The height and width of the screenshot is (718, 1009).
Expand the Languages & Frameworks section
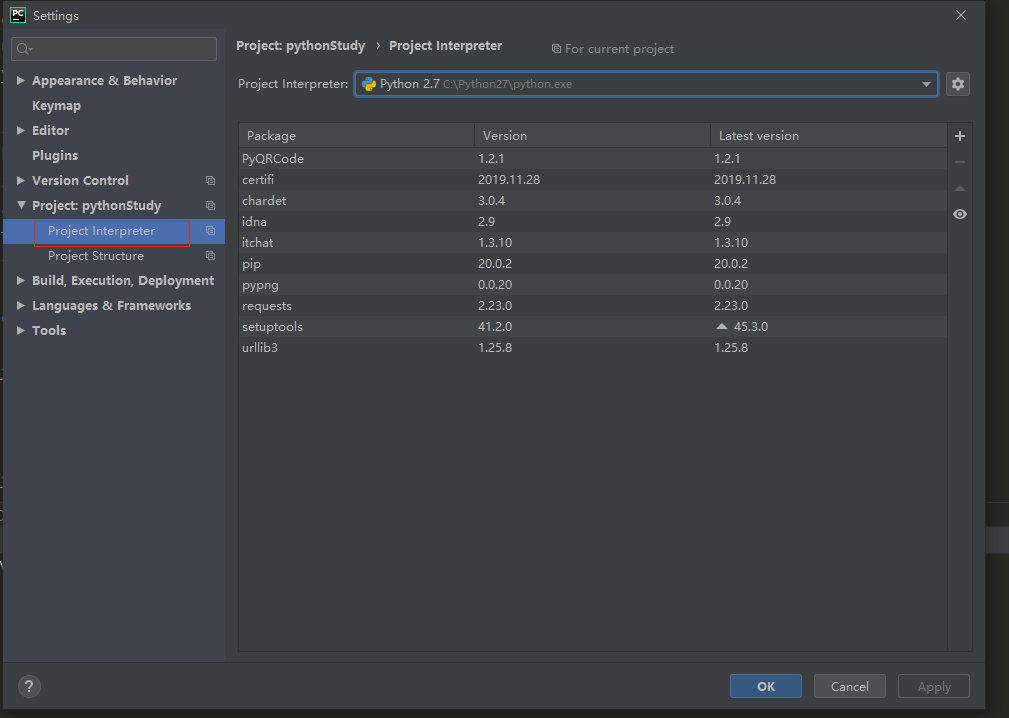(21, 305)
